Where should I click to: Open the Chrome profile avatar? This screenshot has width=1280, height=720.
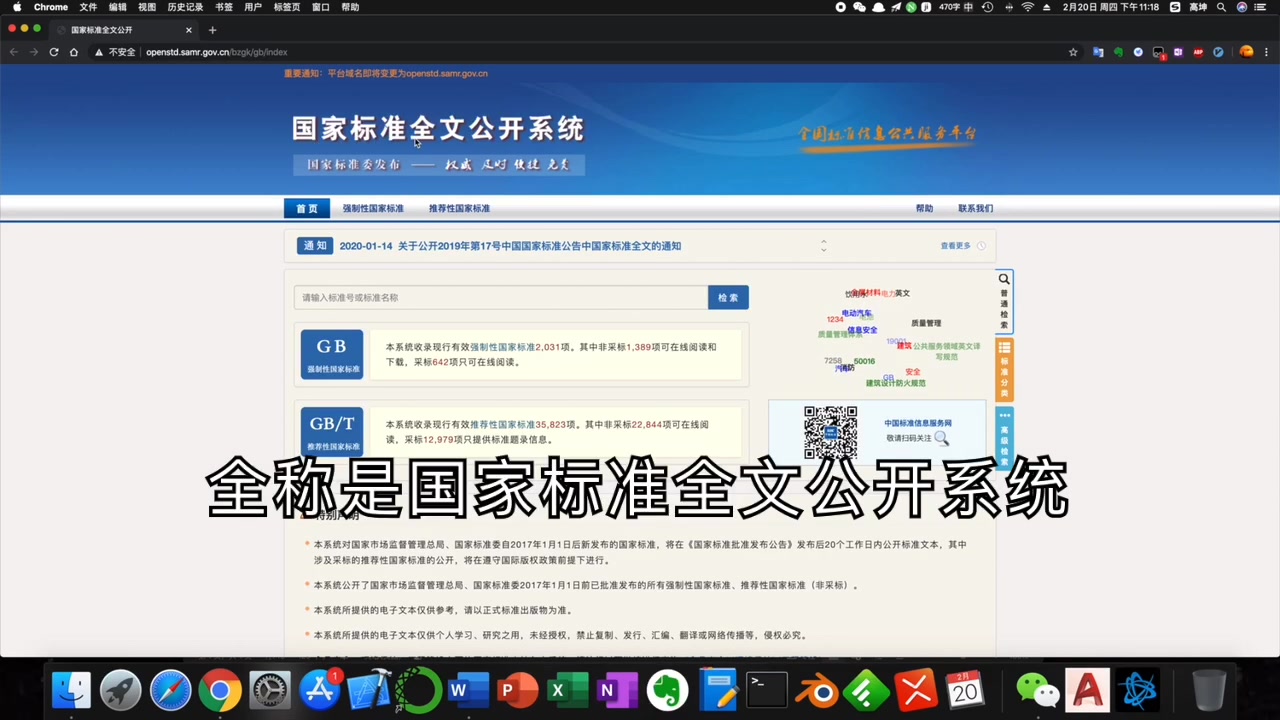click(x=1246, y=52)
